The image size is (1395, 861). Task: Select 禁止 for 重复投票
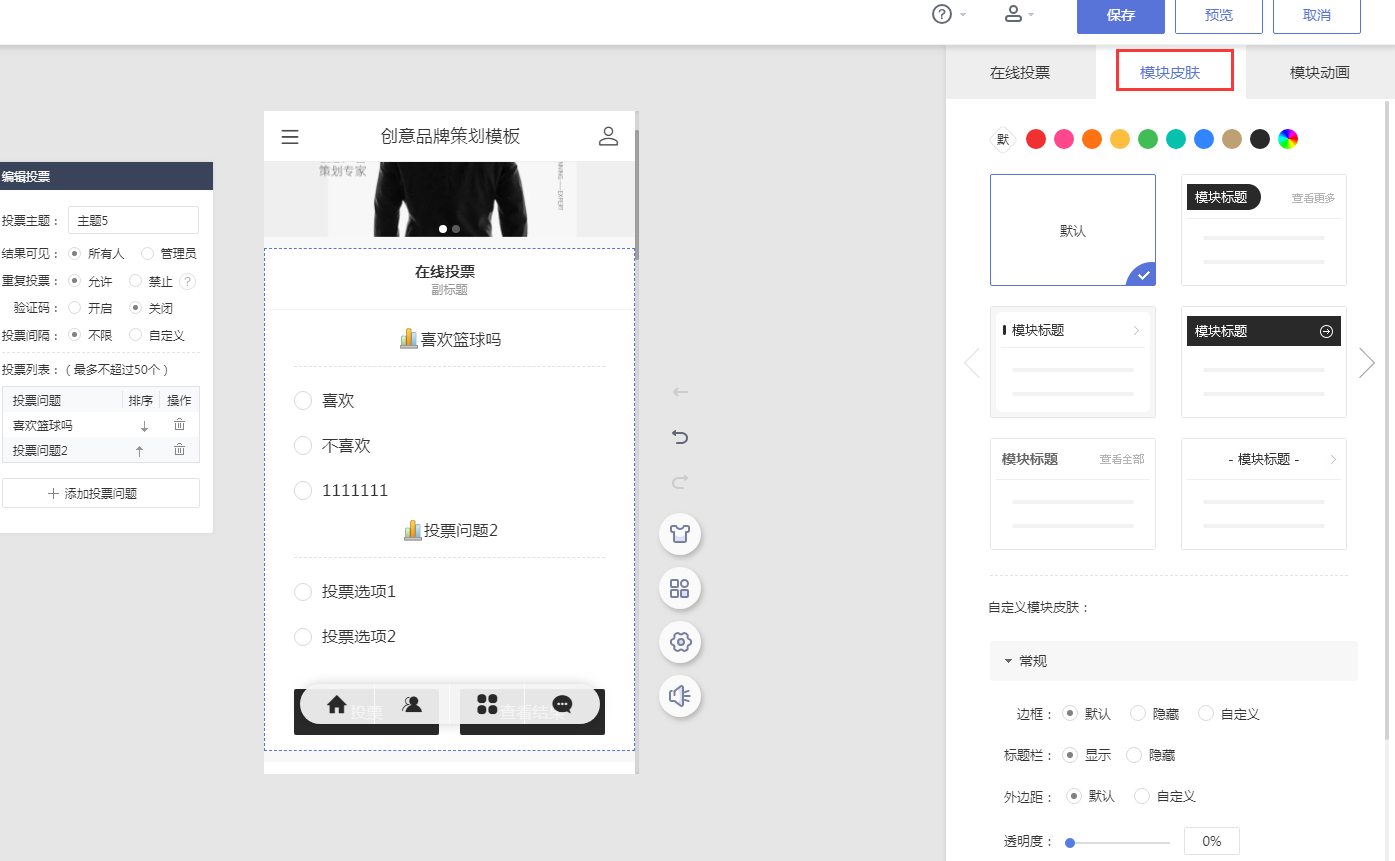(134, 281)
